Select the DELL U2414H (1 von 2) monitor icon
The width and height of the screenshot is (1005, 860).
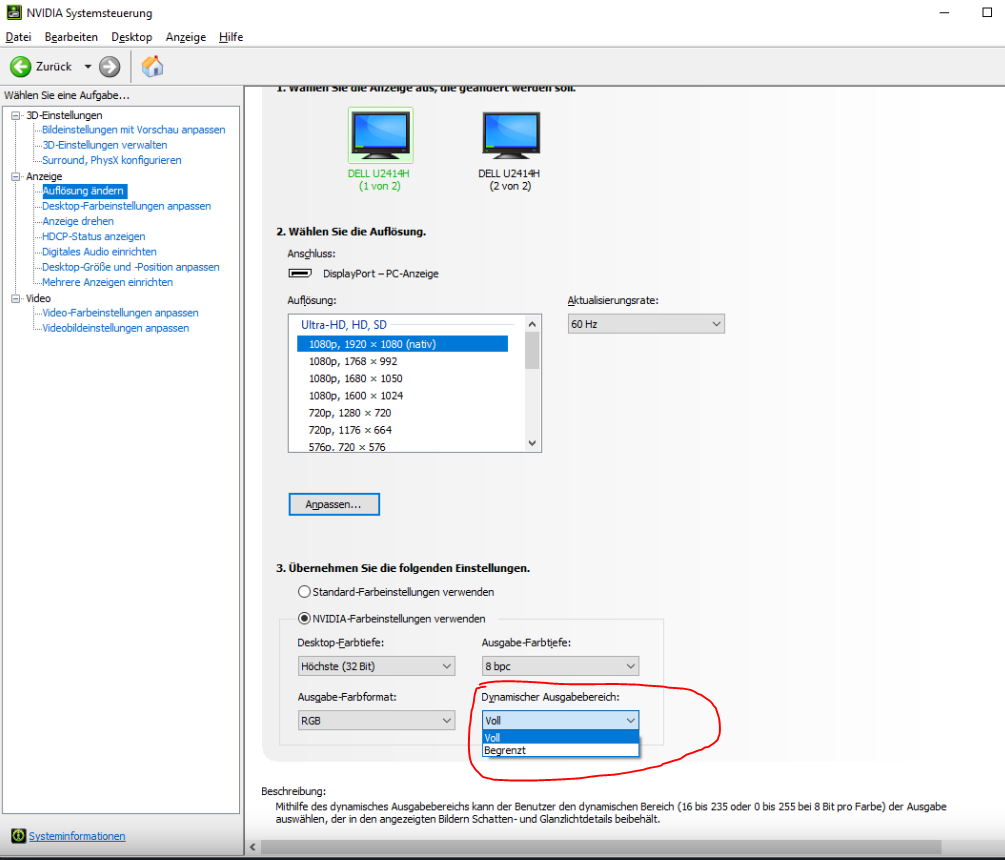point(380,135)
